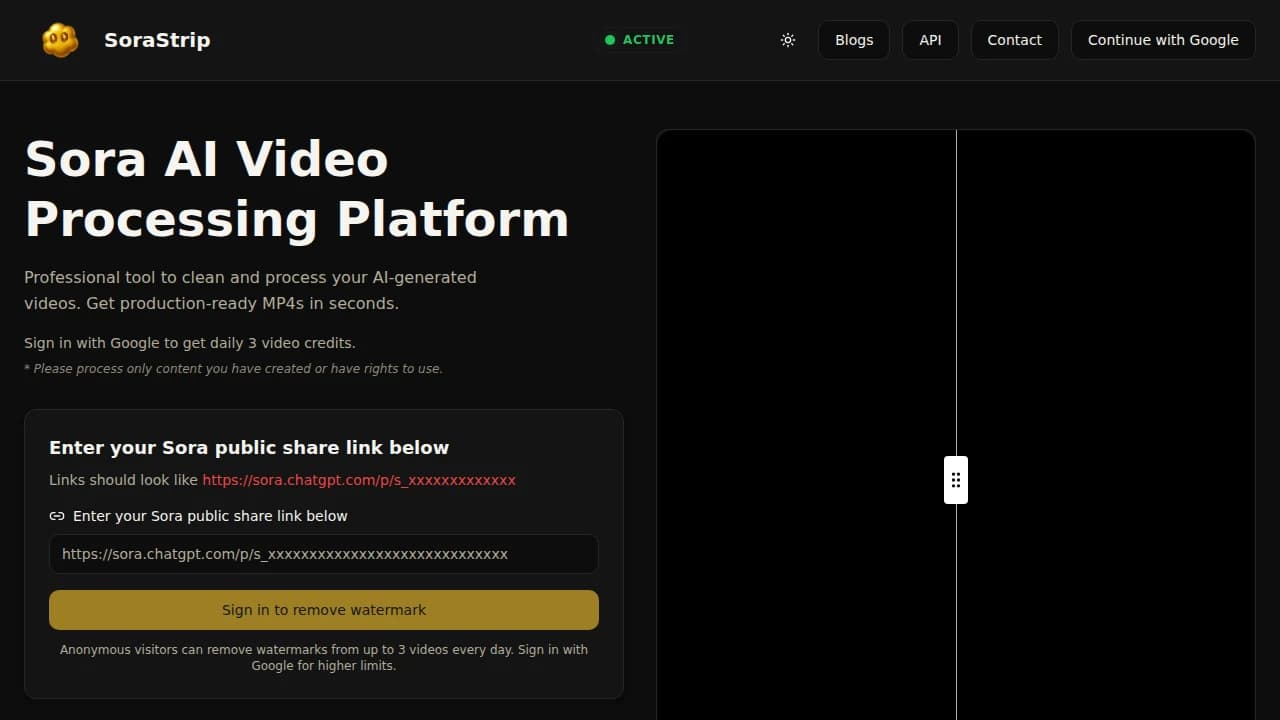
Task: Open the API page
Action: (x=930, y=39)
